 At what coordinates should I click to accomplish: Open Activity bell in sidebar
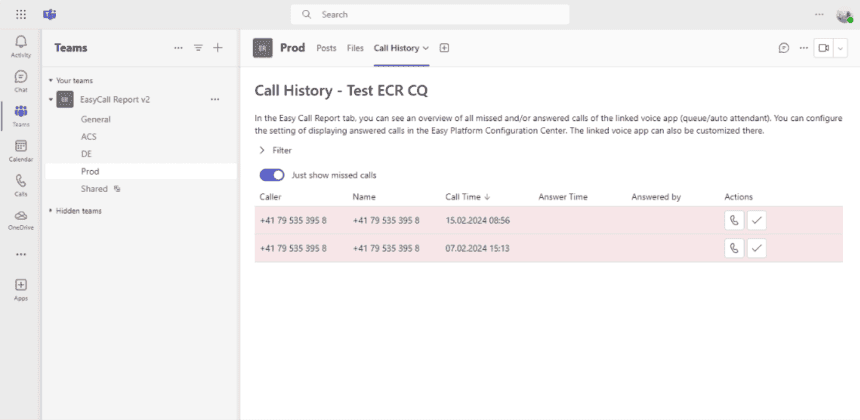click(21, 46)
